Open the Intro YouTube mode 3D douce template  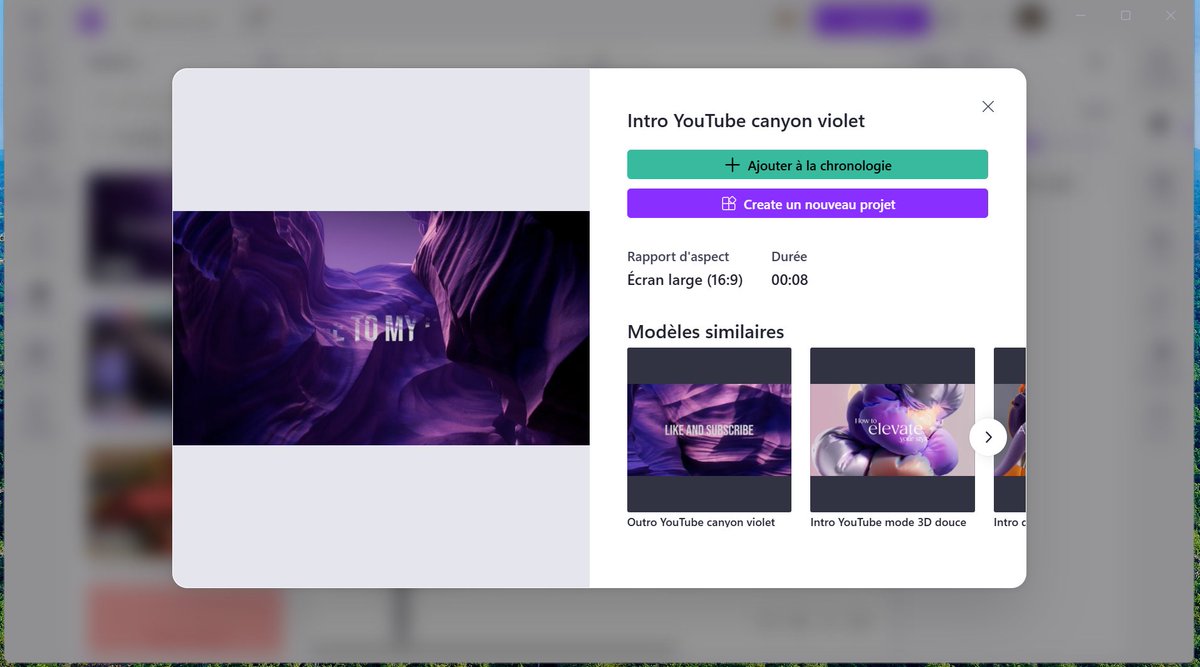coord(892,430)
